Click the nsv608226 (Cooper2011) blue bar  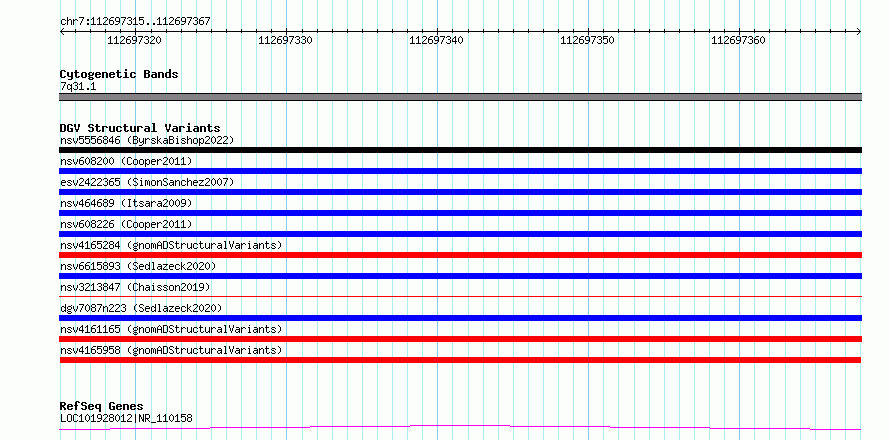coord(460,234)
